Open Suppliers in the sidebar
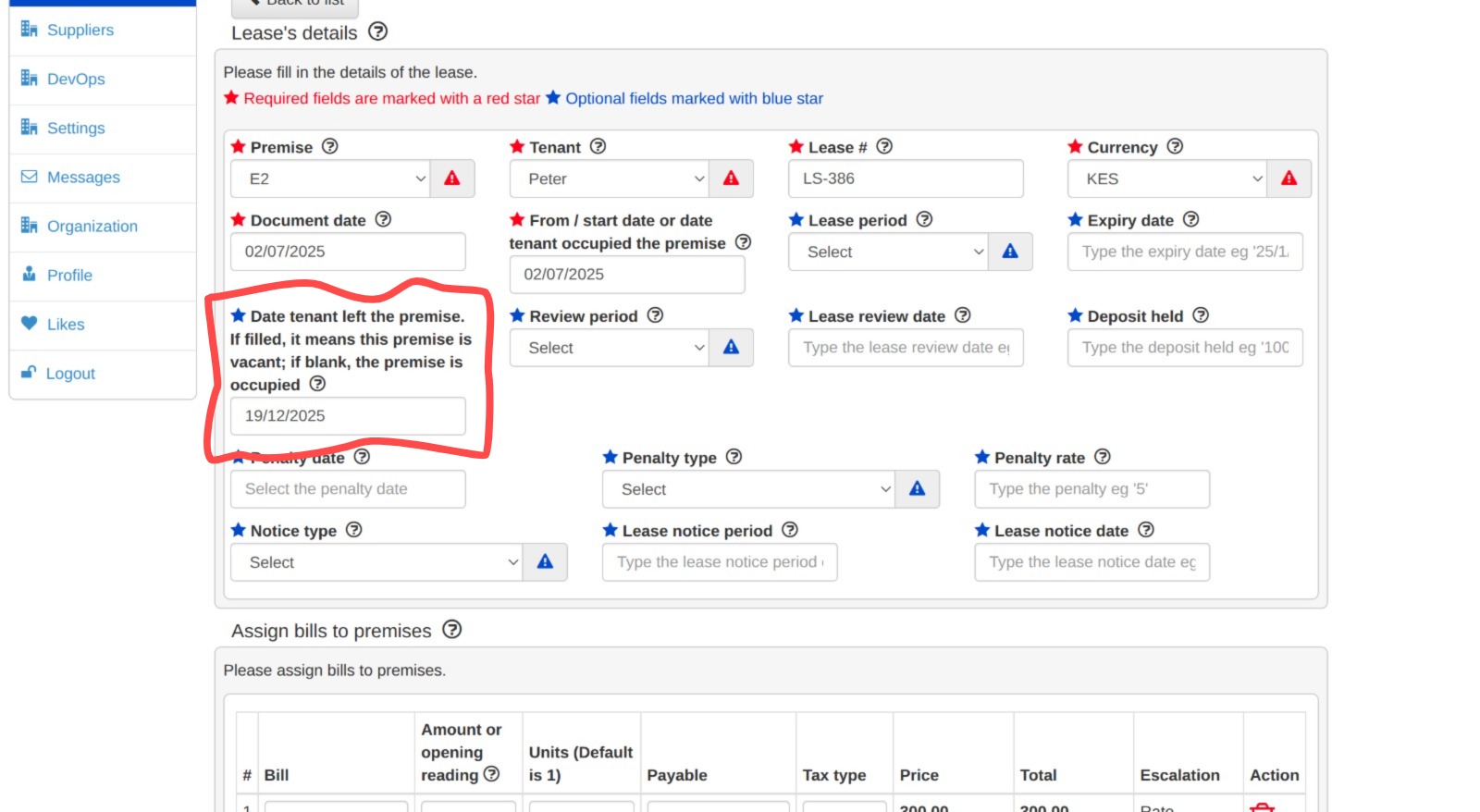Image resolution: width=1480 pixels, height=812 pixels. [80, 31]
